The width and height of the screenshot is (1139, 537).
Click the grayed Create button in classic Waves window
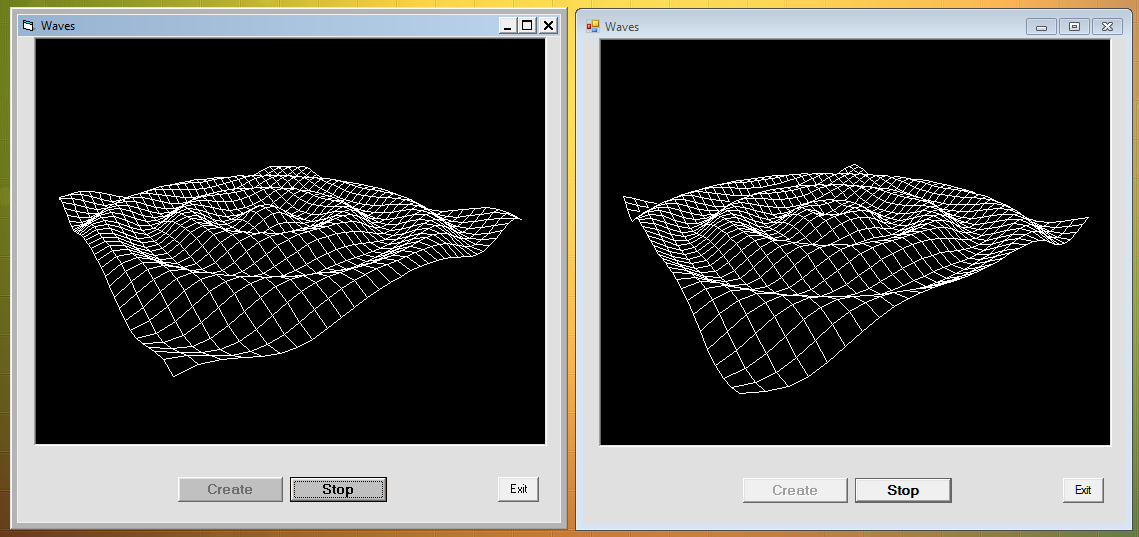230,489
